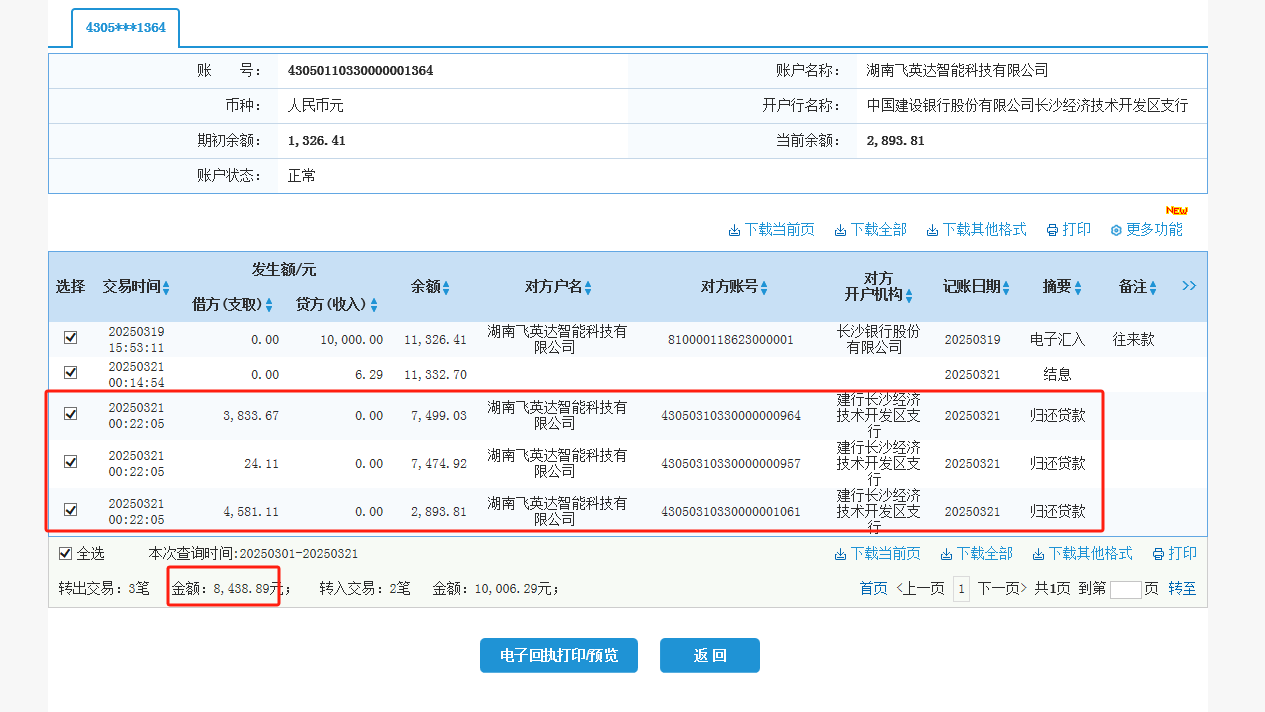This screenshot has width=1265, height=712.
Task: Sort by 摘要 column arrows
Action: pyautogui.click(x=1078, y=288)
